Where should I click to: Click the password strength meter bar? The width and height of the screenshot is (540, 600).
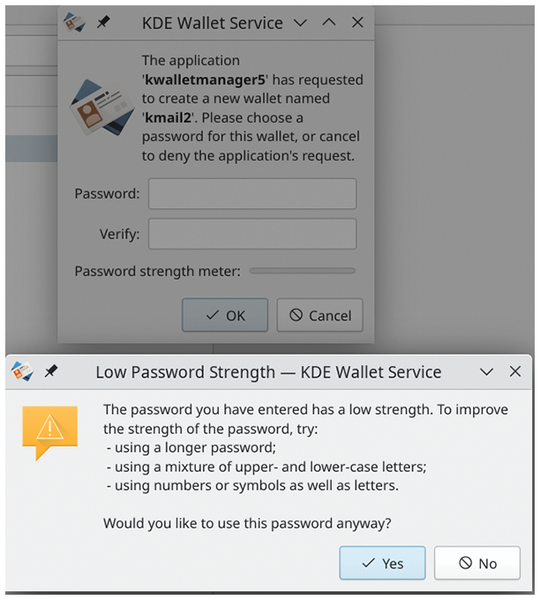302,271
